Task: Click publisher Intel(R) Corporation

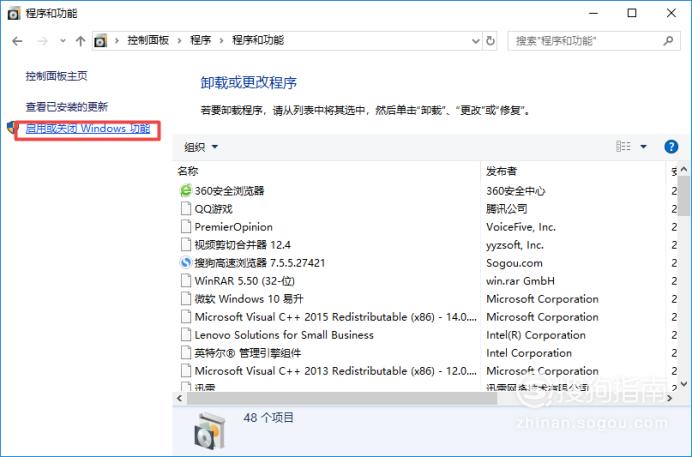Action: [x=536, y=335]
